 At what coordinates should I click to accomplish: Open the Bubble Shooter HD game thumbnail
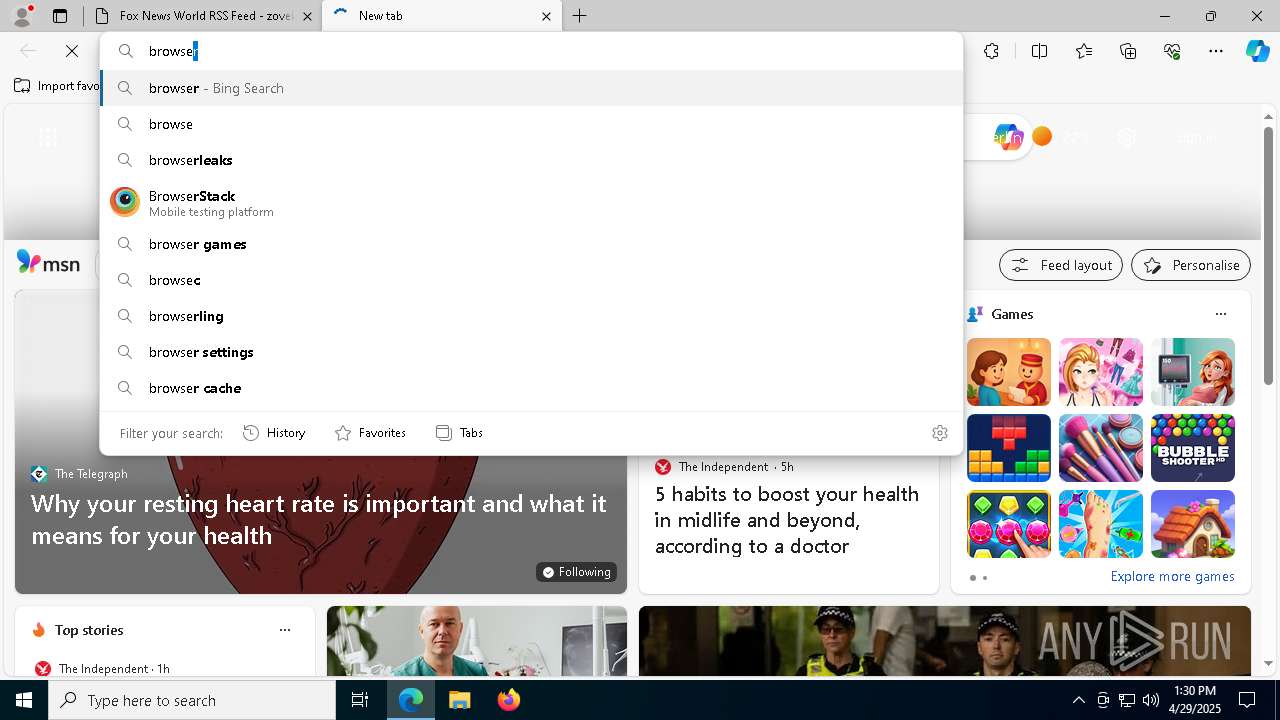tap(1193, 448)
